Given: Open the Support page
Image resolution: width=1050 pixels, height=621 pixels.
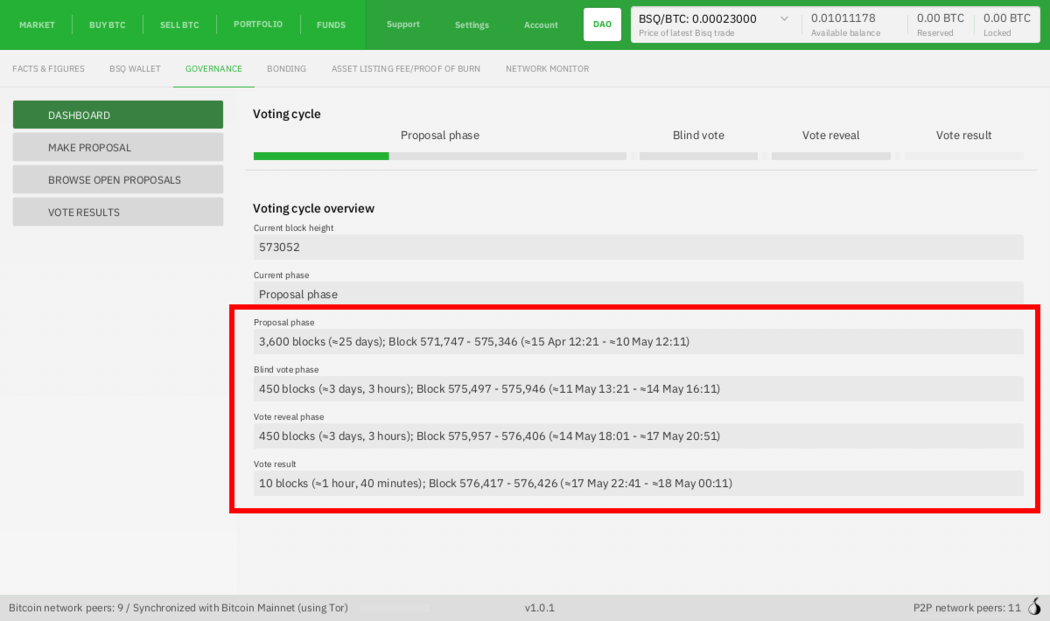Looking at the screenshot, I should [403, 25].
